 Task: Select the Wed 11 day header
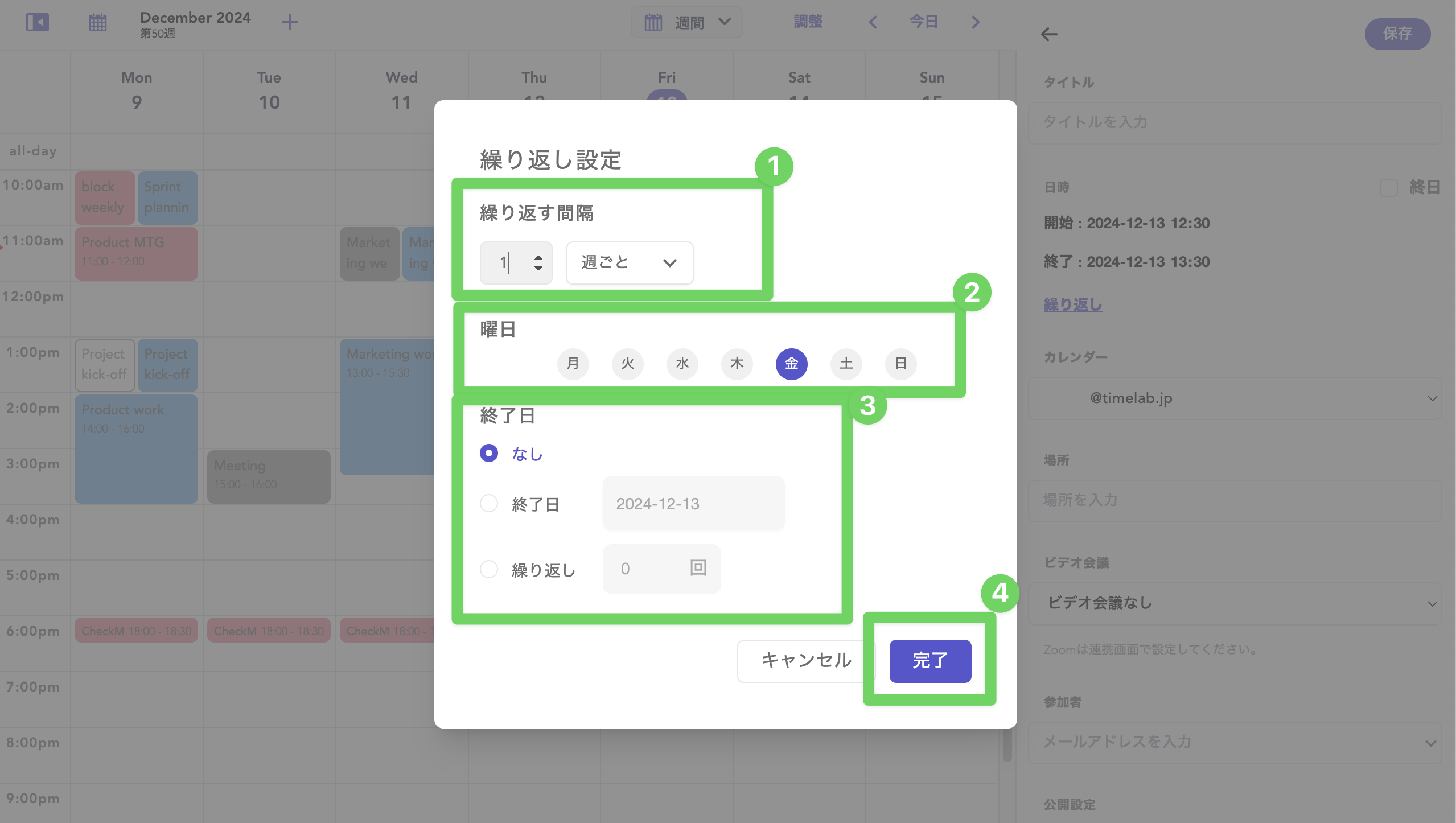pos(401,90)
